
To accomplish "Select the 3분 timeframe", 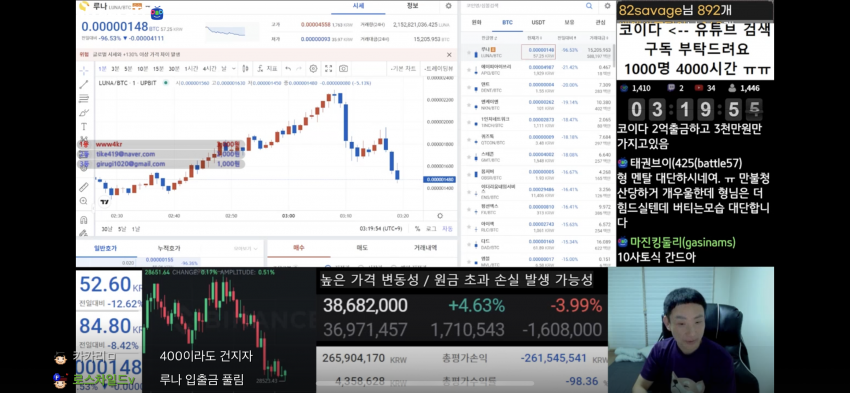I will pos(115,69).
